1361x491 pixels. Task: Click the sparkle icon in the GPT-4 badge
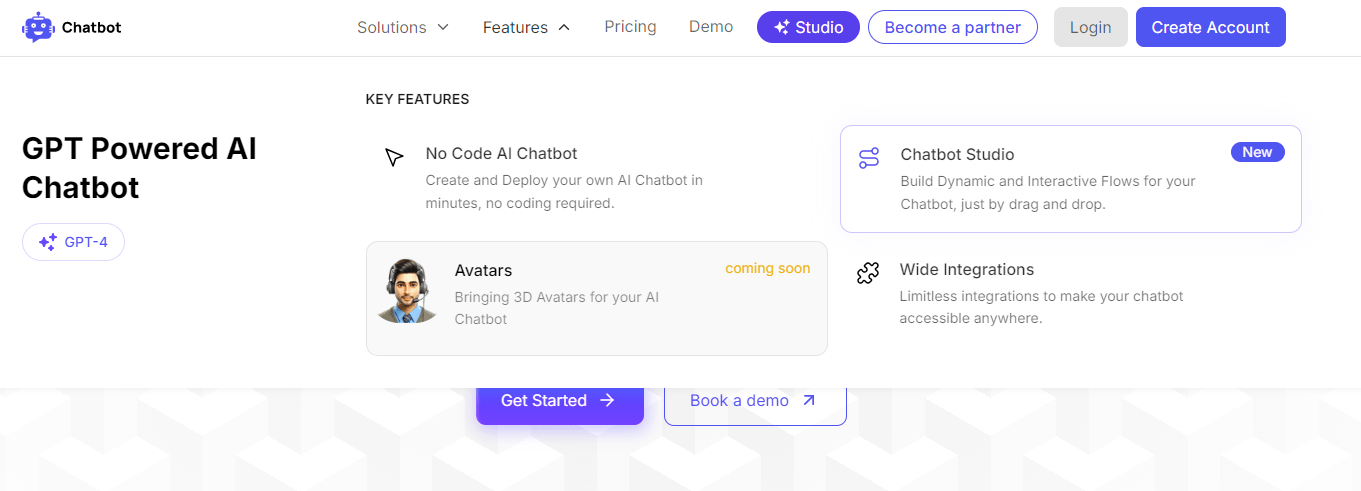tap(47, 242)
